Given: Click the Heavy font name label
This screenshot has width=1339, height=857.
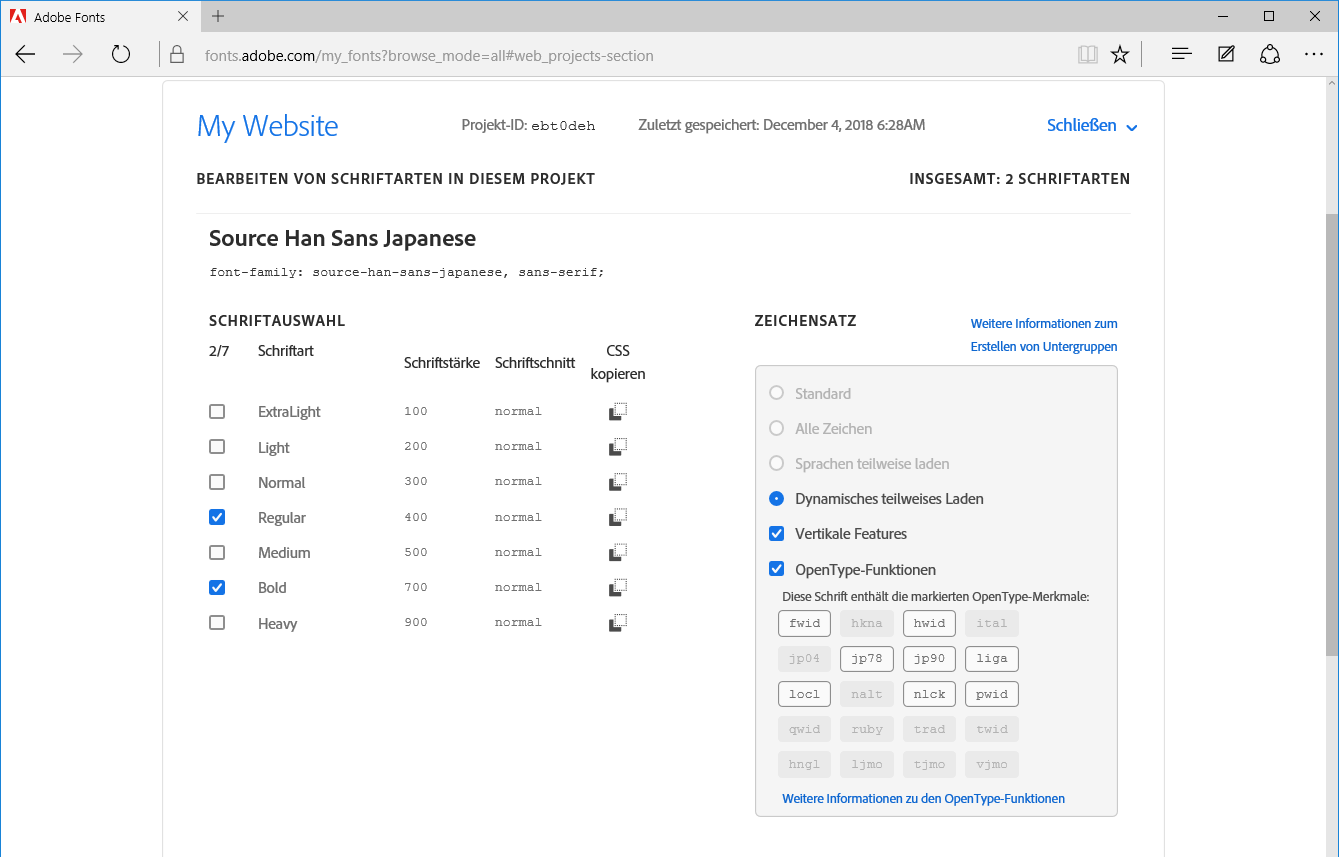Looking at the screenshot, I should [x=278, y=623].
